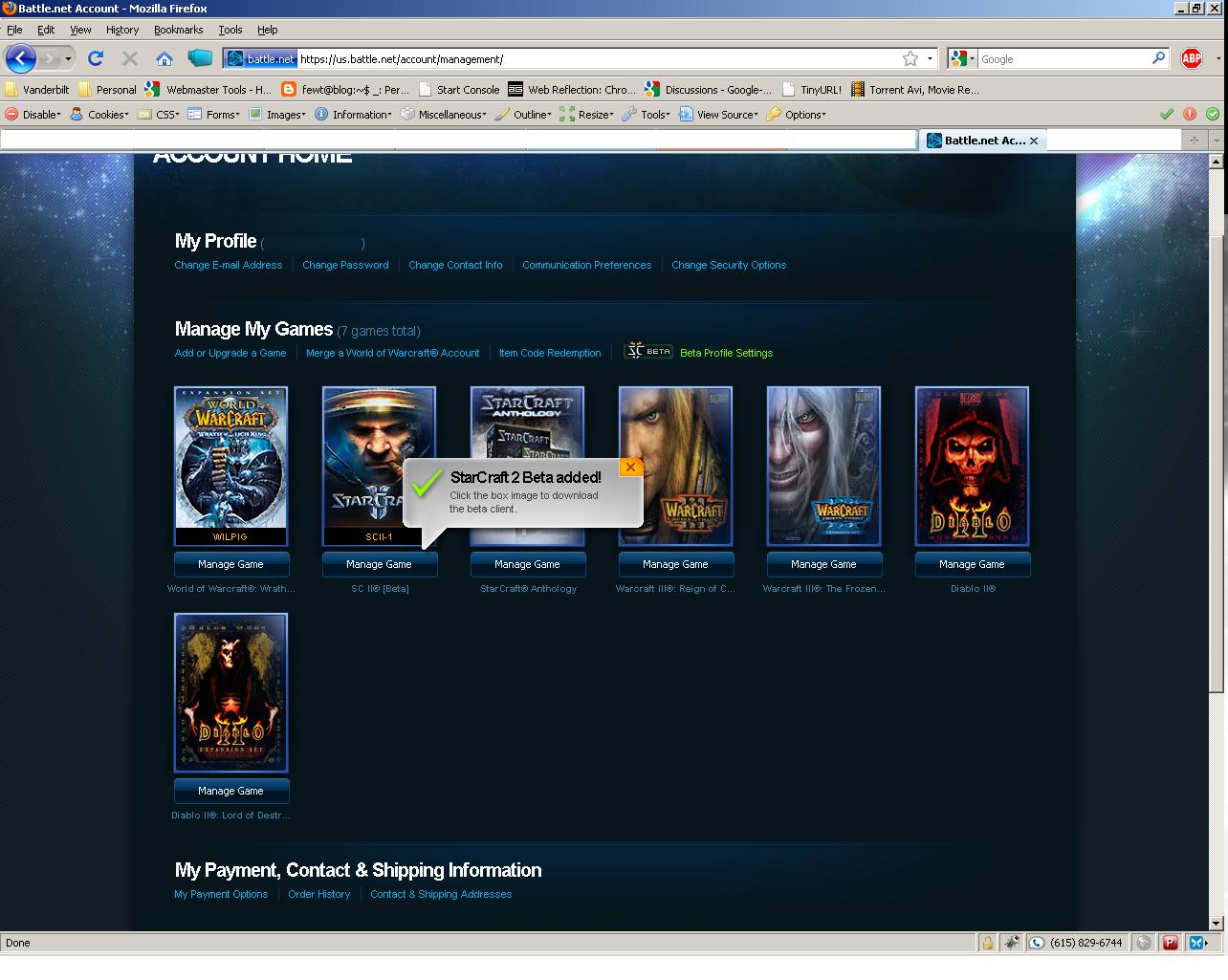Open the Start Console bookmark

tap(458, 90)
